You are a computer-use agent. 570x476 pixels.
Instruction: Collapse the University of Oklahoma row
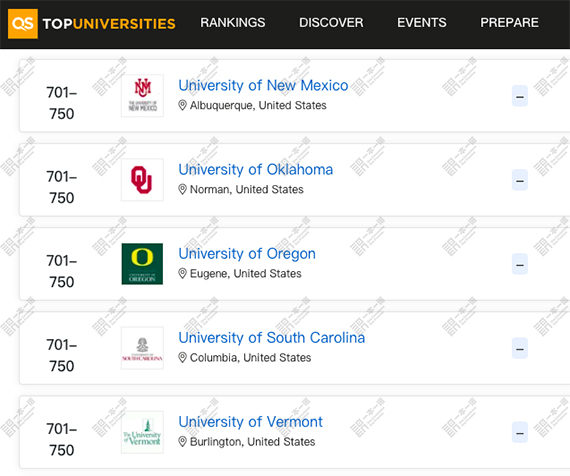click(x=520, y=180)
